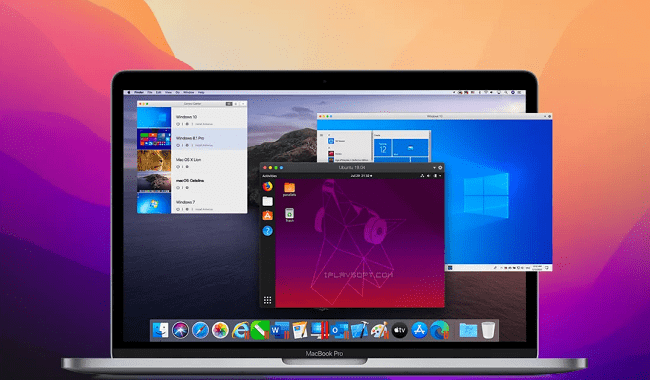The width and height of the screenshot is (650, 380).
Task: Click macOS Catalina thumbnail preview
Action: (x=154, y=182)
